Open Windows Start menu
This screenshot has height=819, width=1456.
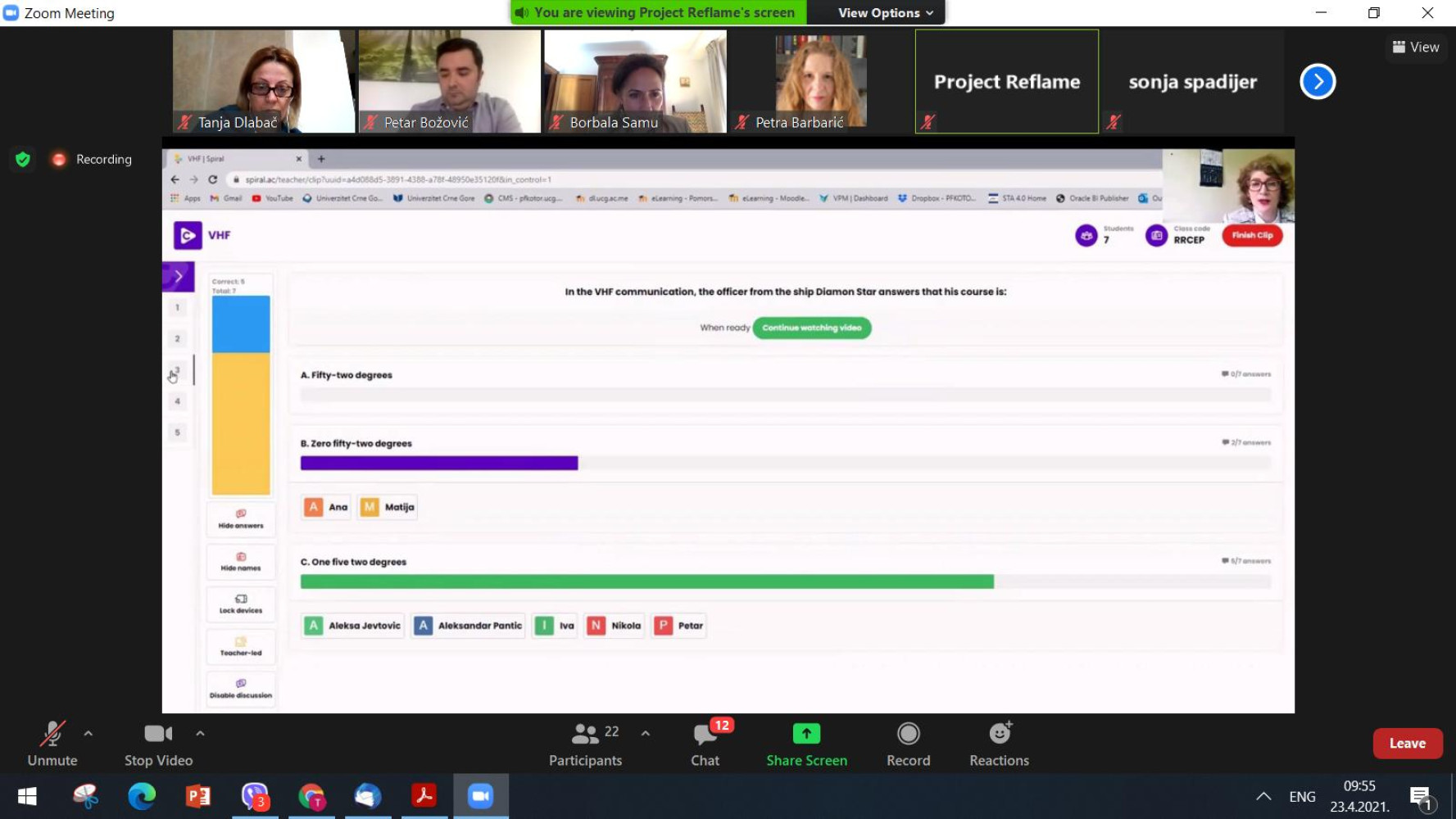coord(27,796)
